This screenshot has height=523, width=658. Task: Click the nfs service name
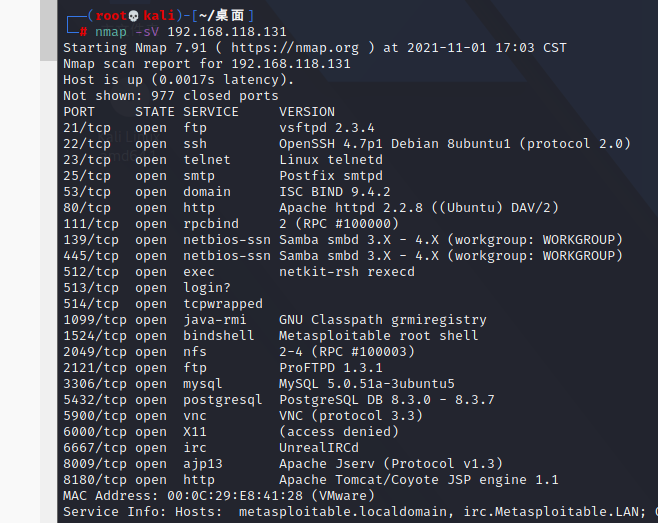click(195, 352)
